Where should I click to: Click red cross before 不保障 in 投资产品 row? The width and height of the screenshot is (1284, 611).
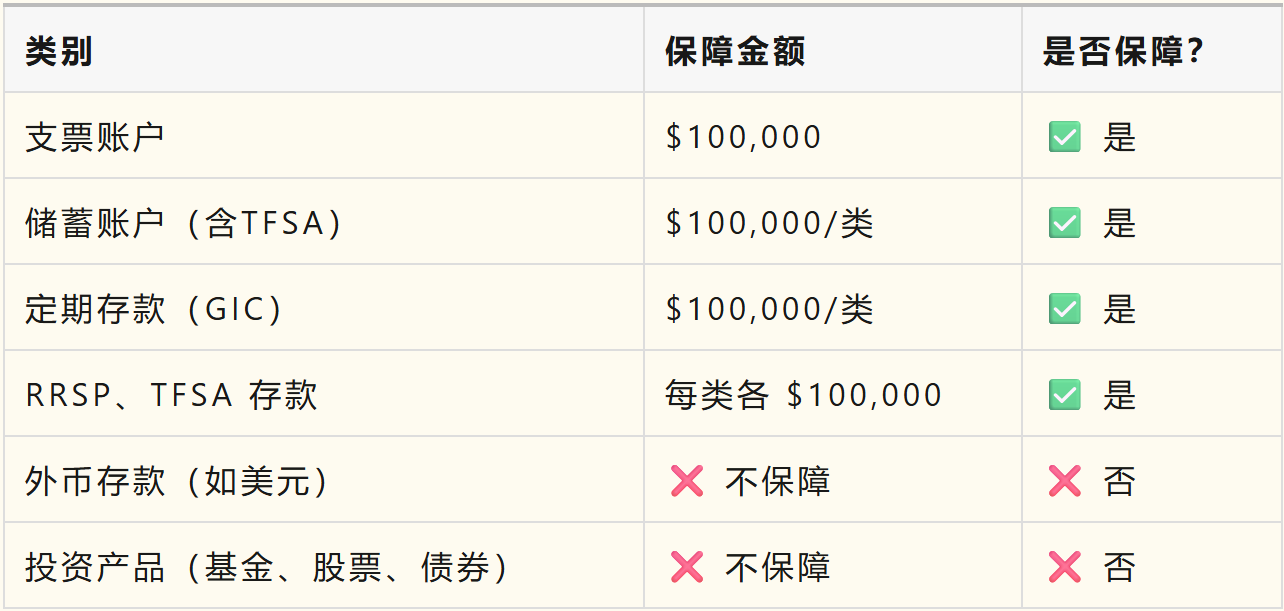click(687, 567)
